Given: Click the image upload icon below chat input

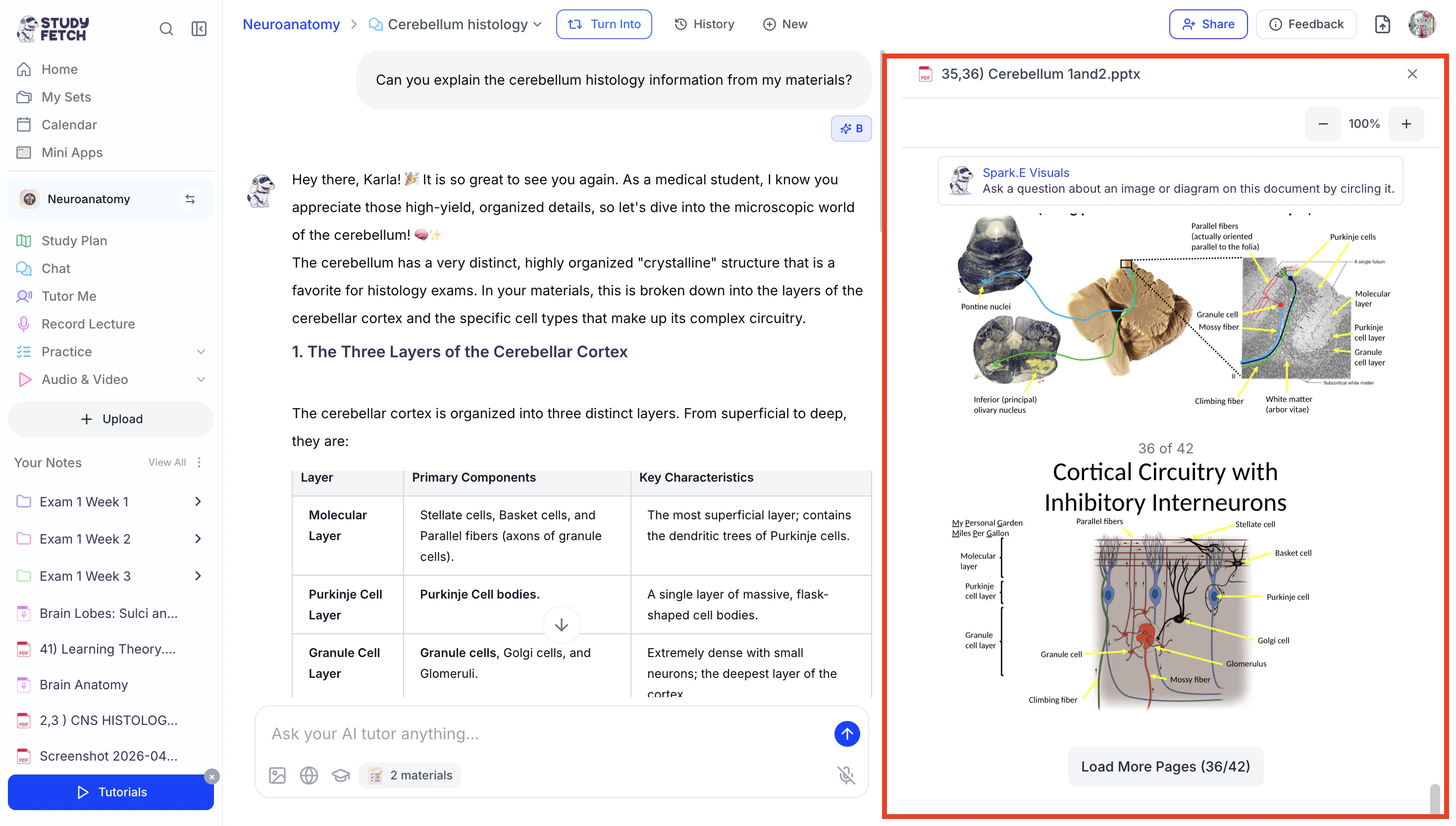Looking at the screenshot, I should click(277, 775).
